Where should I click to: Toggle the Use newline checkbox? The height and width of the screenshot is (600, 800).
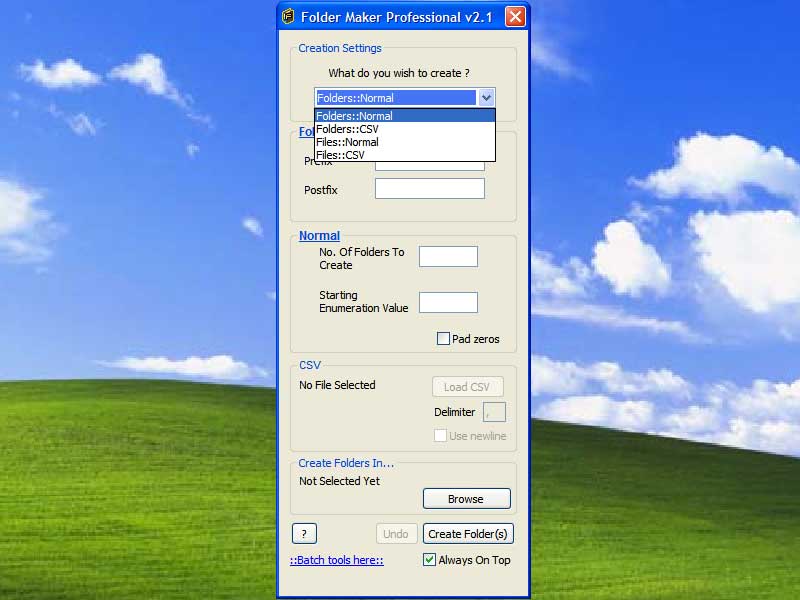[x=440, y=436]
